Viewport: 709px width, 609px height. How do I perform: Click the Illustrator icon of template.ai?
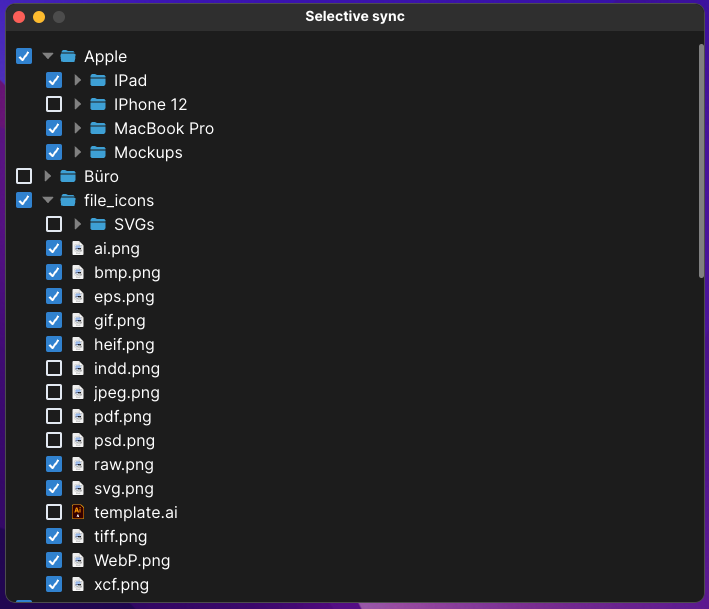pyautogui.click(x=78, y=512)
